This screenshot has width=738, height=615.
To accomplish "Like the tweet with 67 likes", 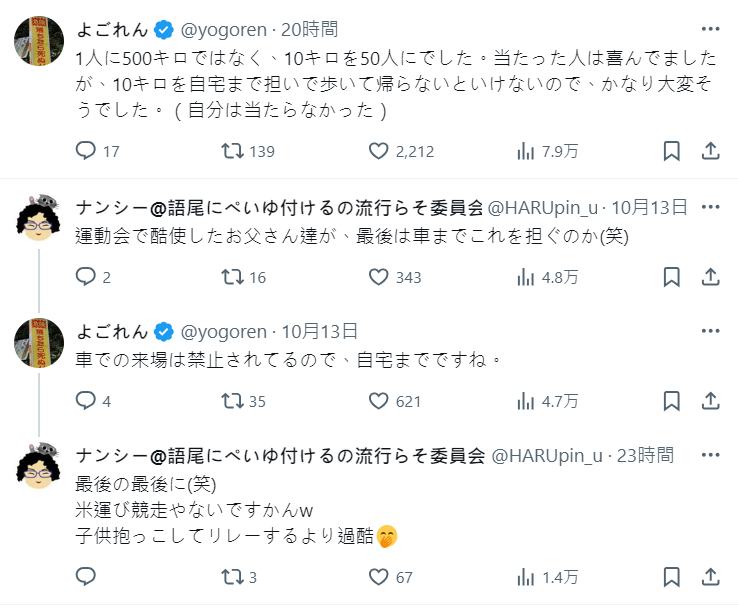I will click(378, 577).
